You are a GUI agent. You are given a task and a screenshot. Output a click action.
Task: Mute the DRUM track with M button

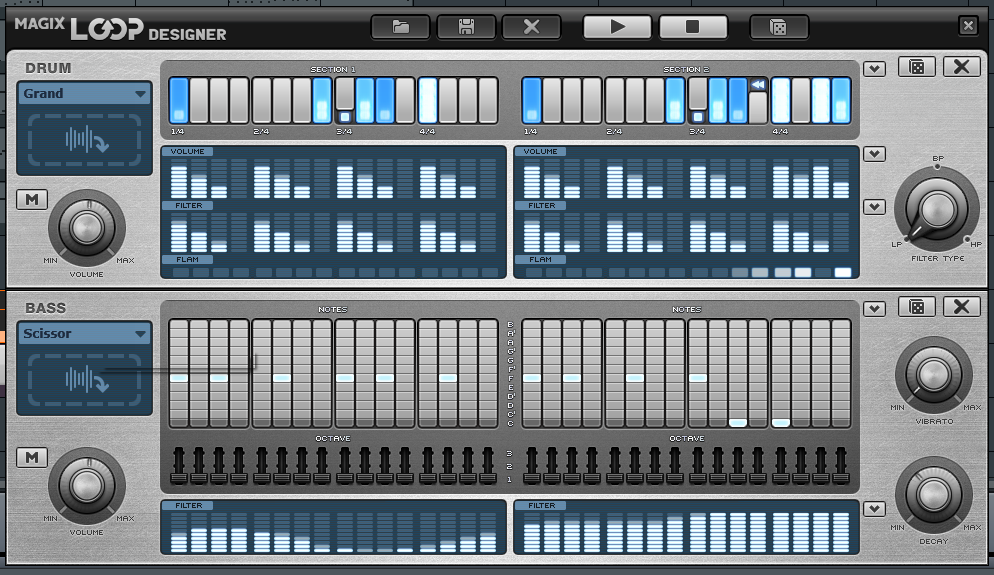pos(31,199)
